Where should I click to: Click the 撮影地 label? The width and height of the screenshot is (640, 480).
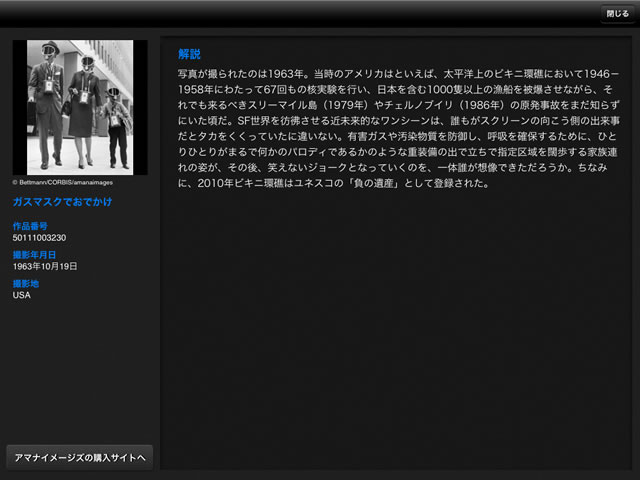(x=26, y=283)
